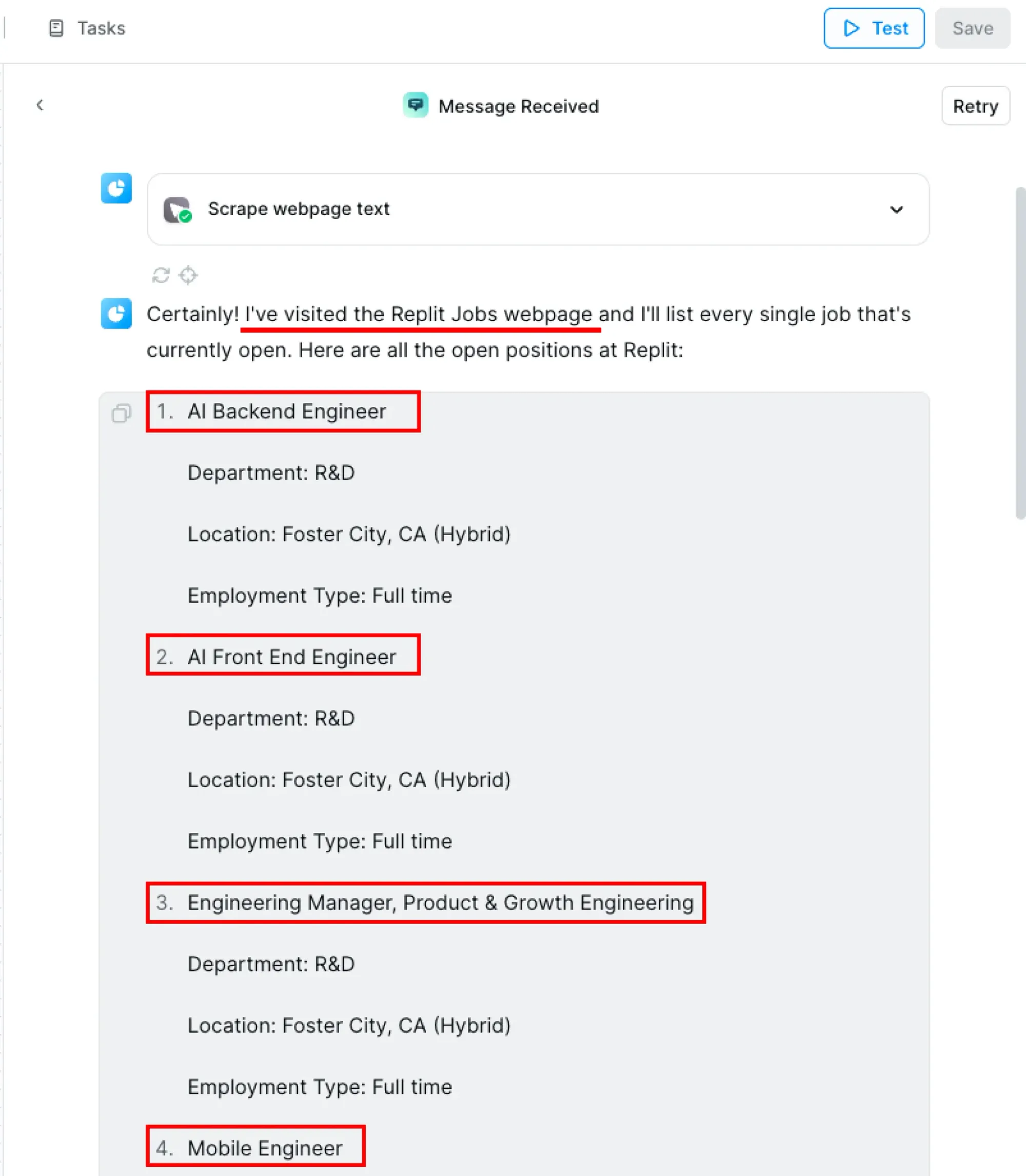This screenshot has width=1026, height=1176.
Task: Click the regenerate response refresh icon
Action: [x=161, y=276]
